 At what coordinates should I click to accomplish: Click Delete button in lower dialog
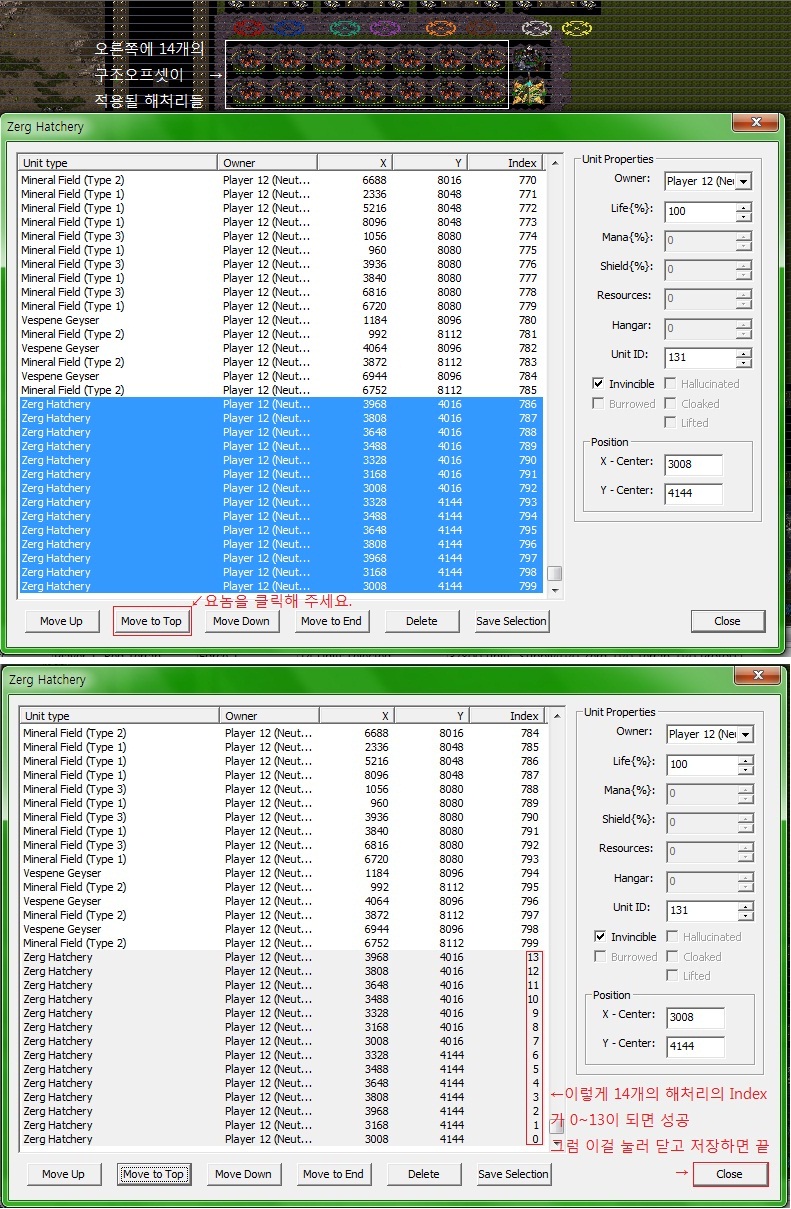click(x=423, y=1174)
